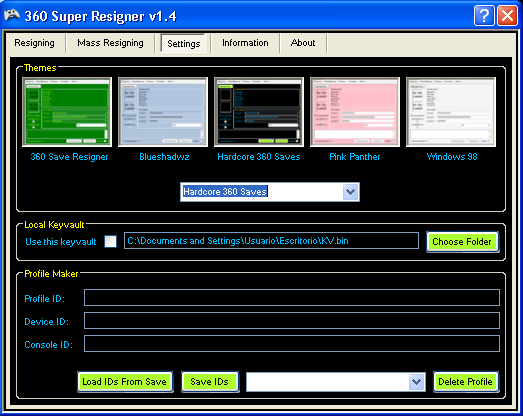Click the Delete Profile button
The image size is (523, 416).
point(465,382)
